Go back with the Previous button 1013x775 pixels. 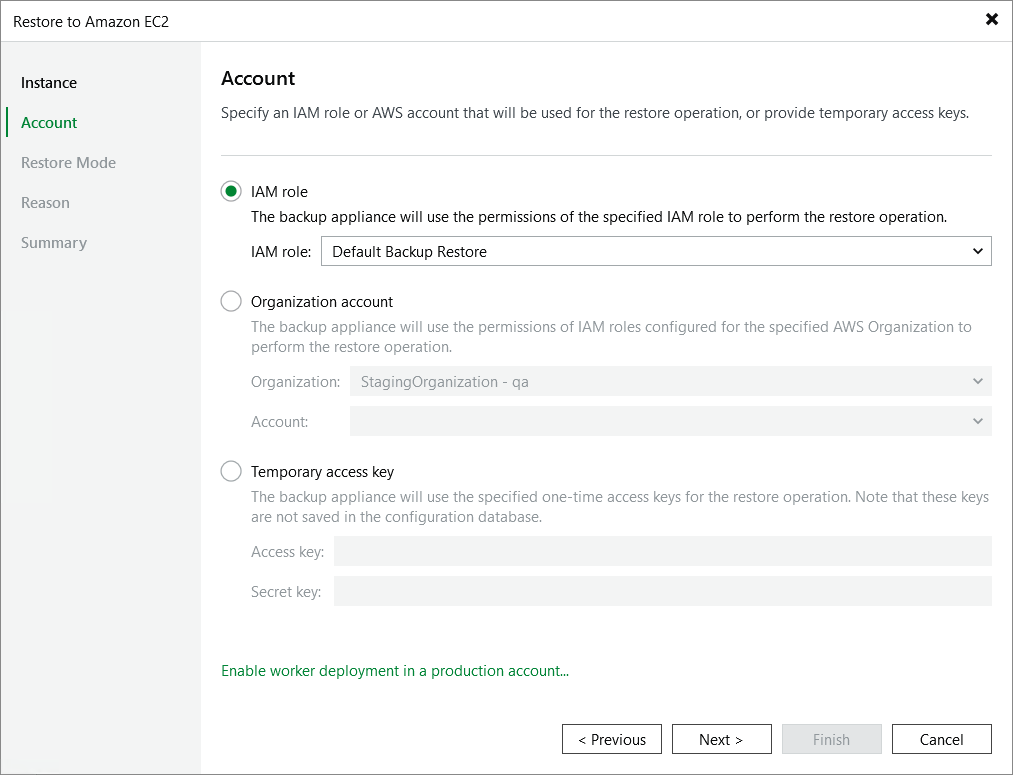pos(611,739)
